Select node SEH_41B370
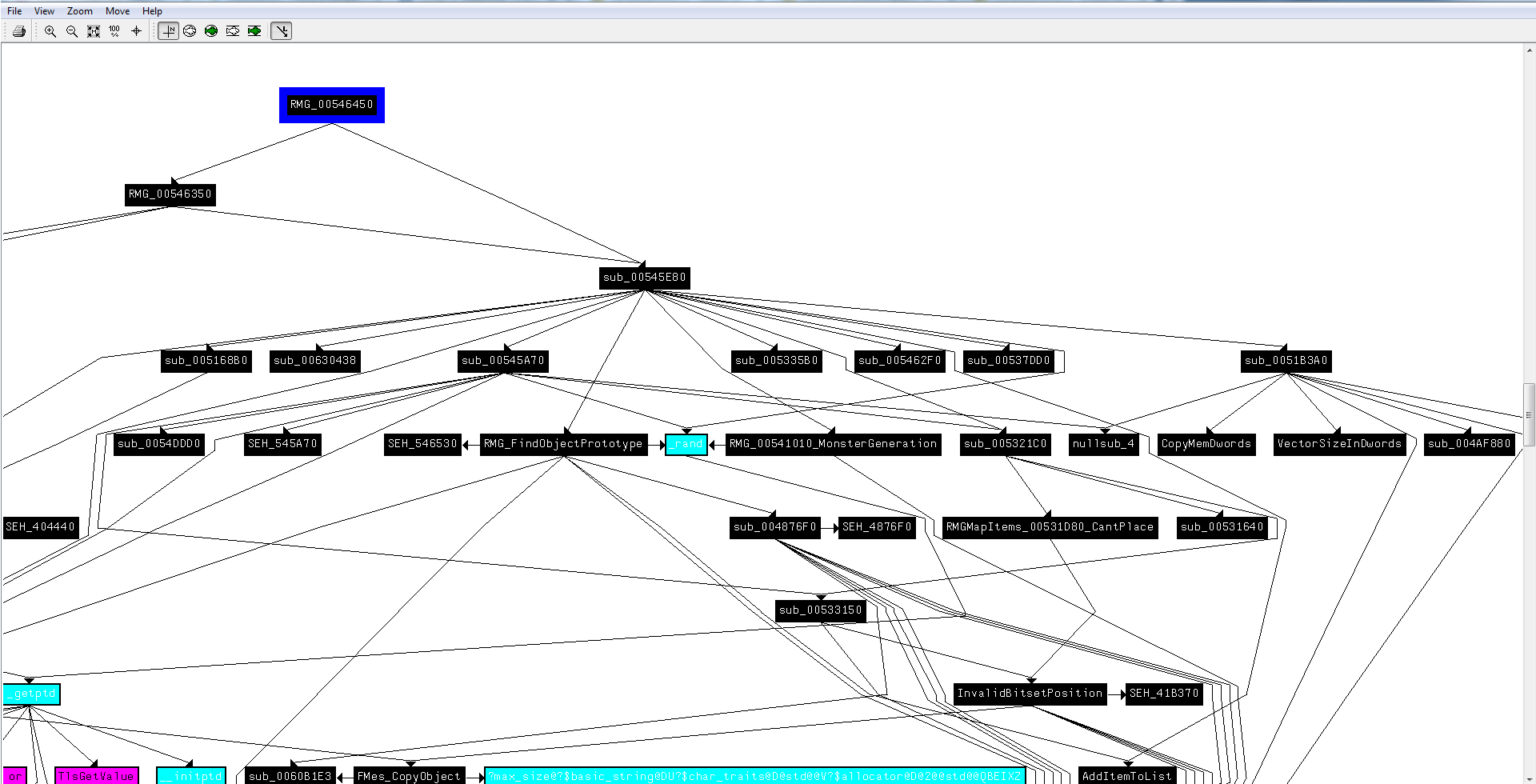This screenshot has height=784, width=1536. pyautogui.click(x=1165, y=694)
